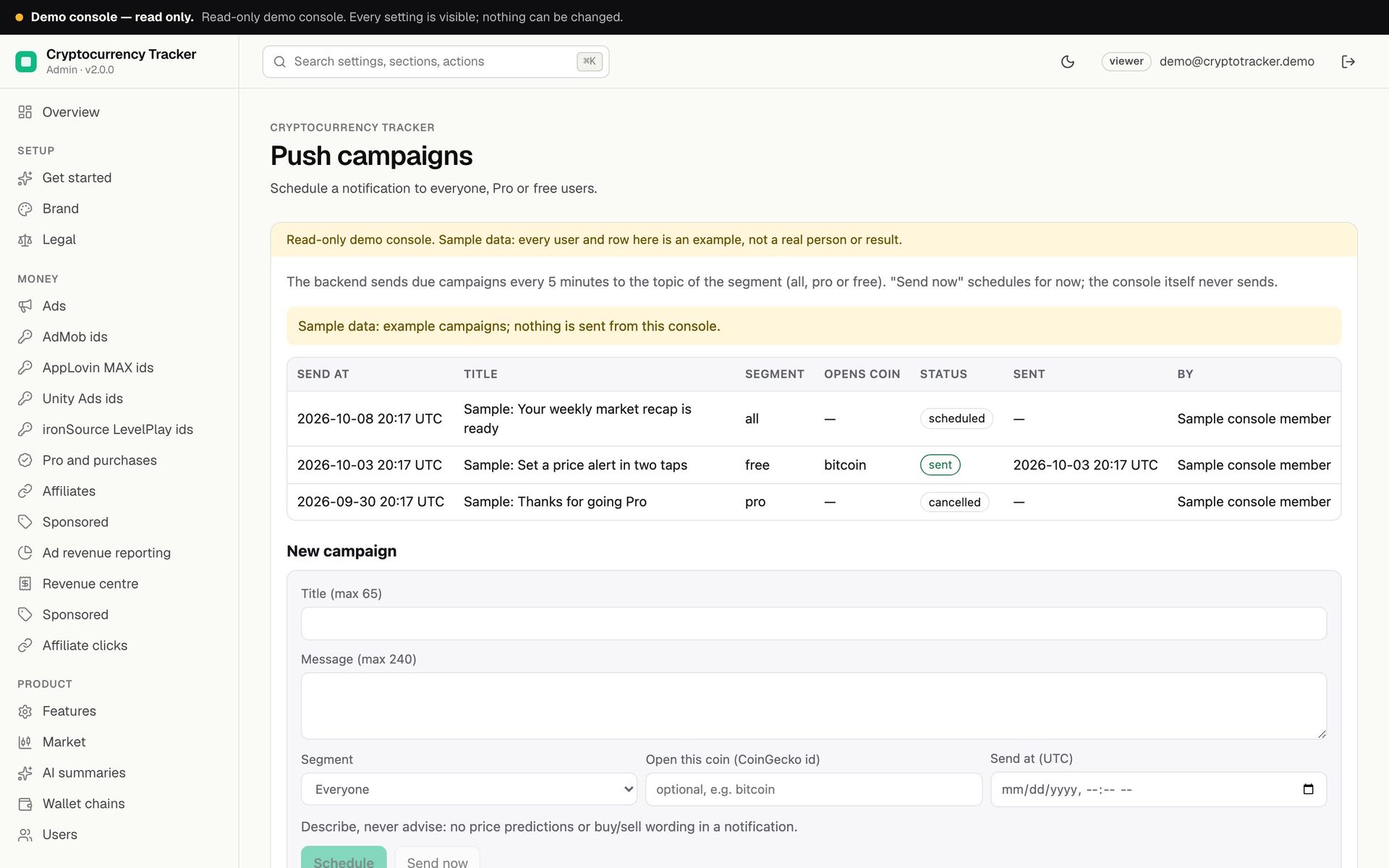Click the Brand palette icon
Screen dimensions: 1389x868
[25, 209]
